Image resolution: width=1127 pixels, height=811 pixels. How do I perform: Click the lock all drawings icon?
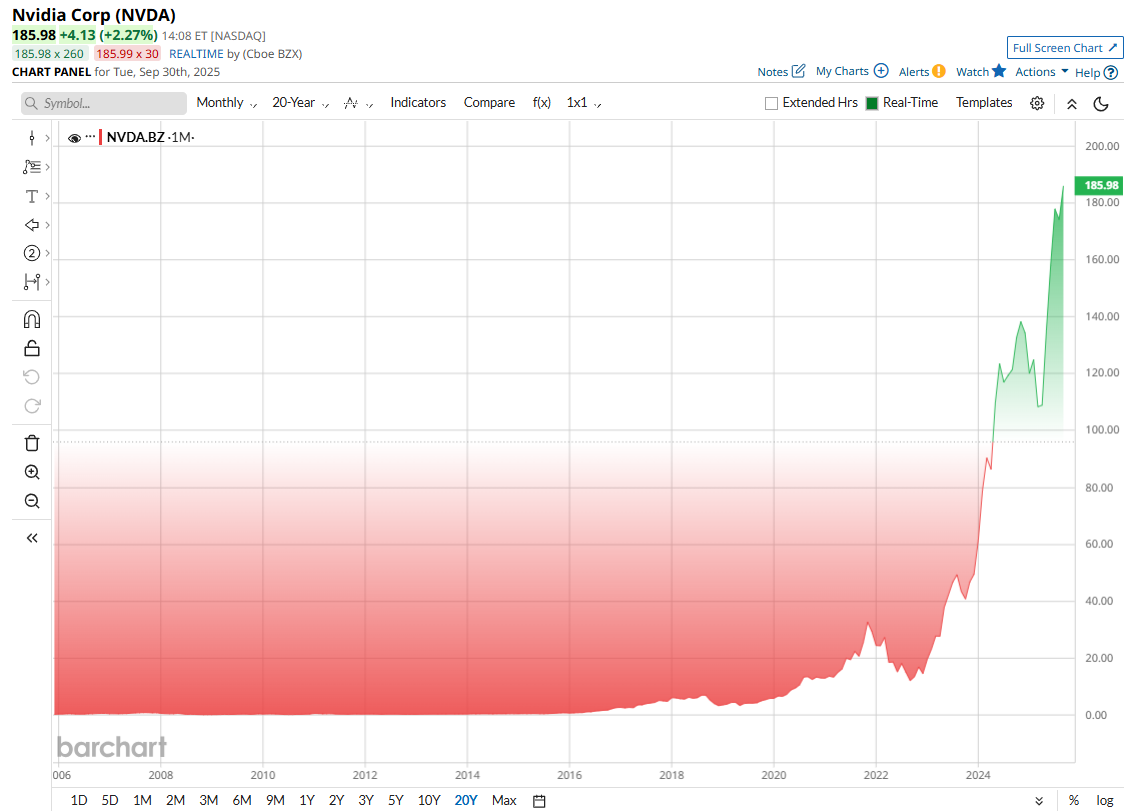pos(31,347)
